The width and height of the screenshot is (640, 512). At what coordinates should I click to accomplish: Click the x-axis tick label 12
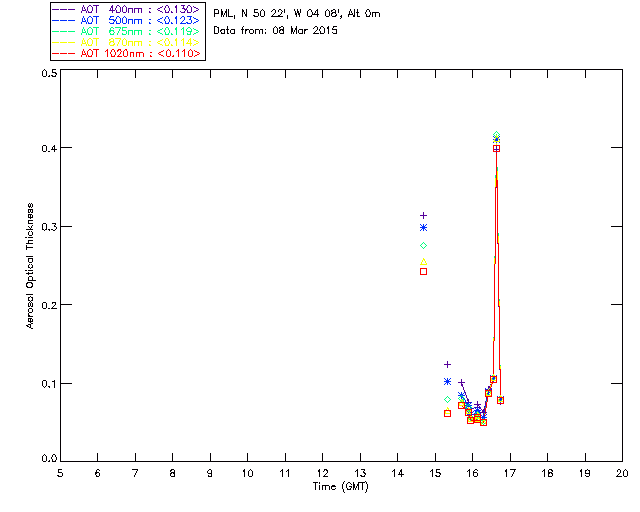[322, 473]
